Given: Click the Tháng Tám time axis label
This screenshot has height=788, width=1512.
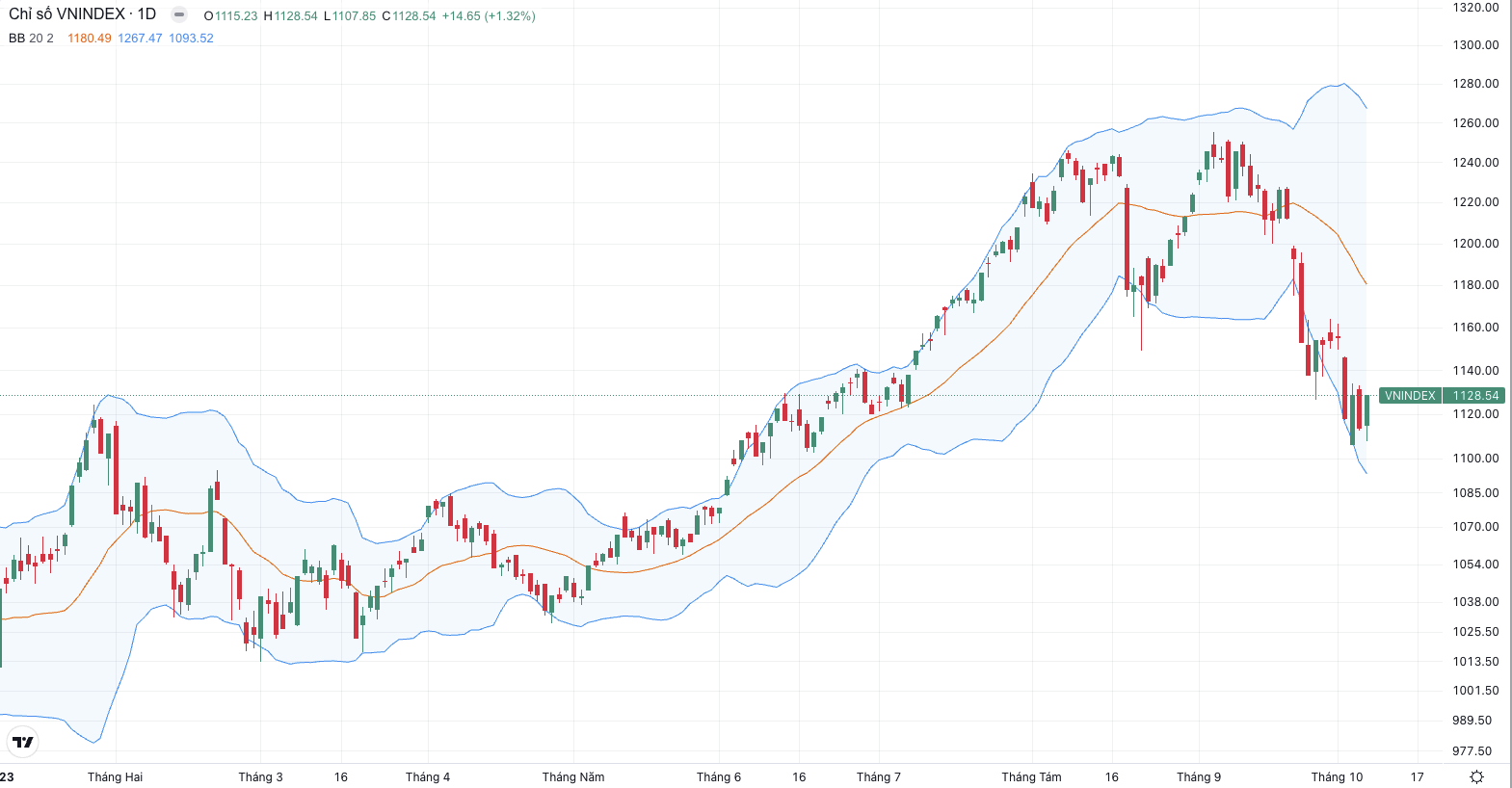Looking at the screenshot, I should tap(1031, 777).
